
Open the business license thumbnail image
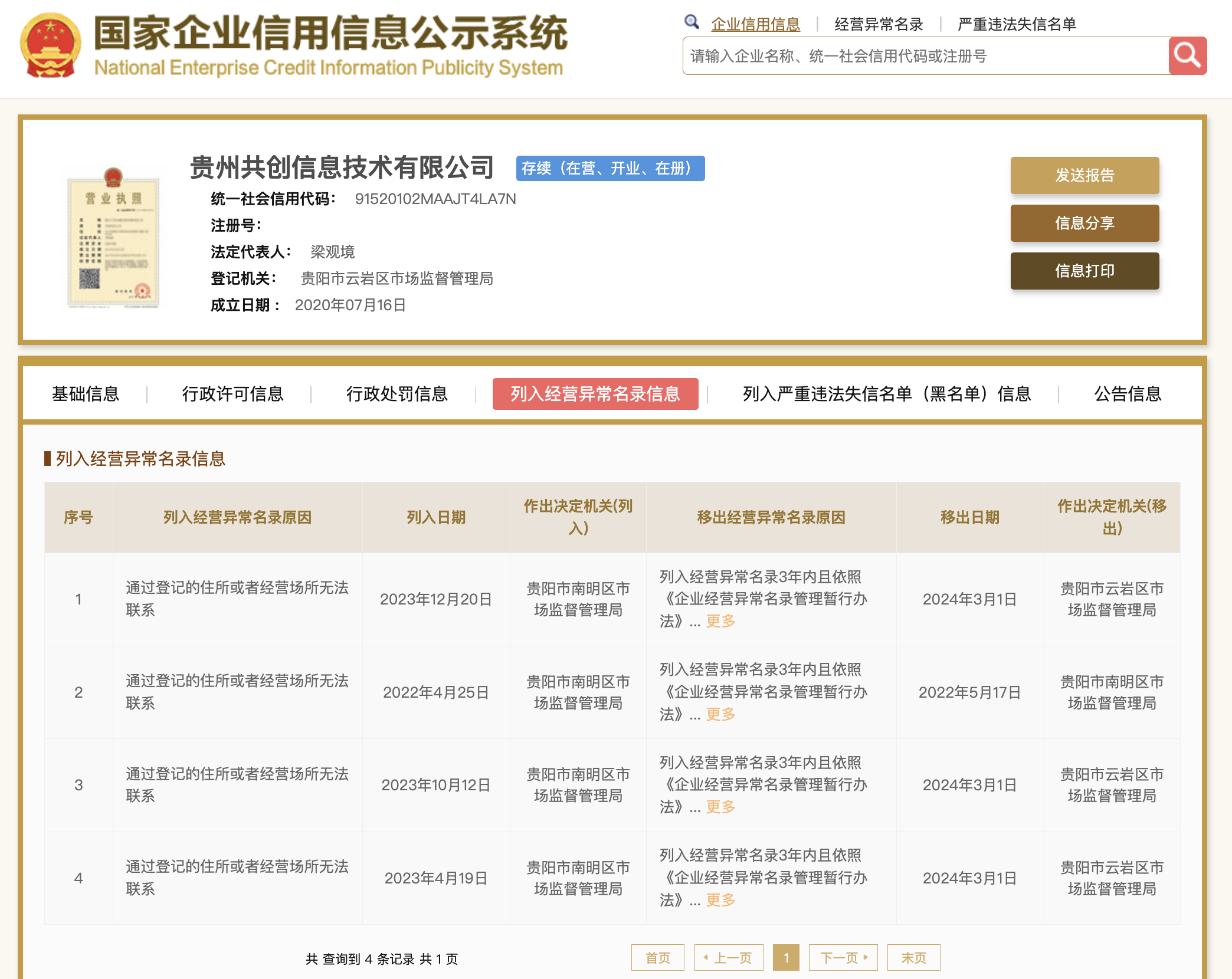[x=113, y=238]
